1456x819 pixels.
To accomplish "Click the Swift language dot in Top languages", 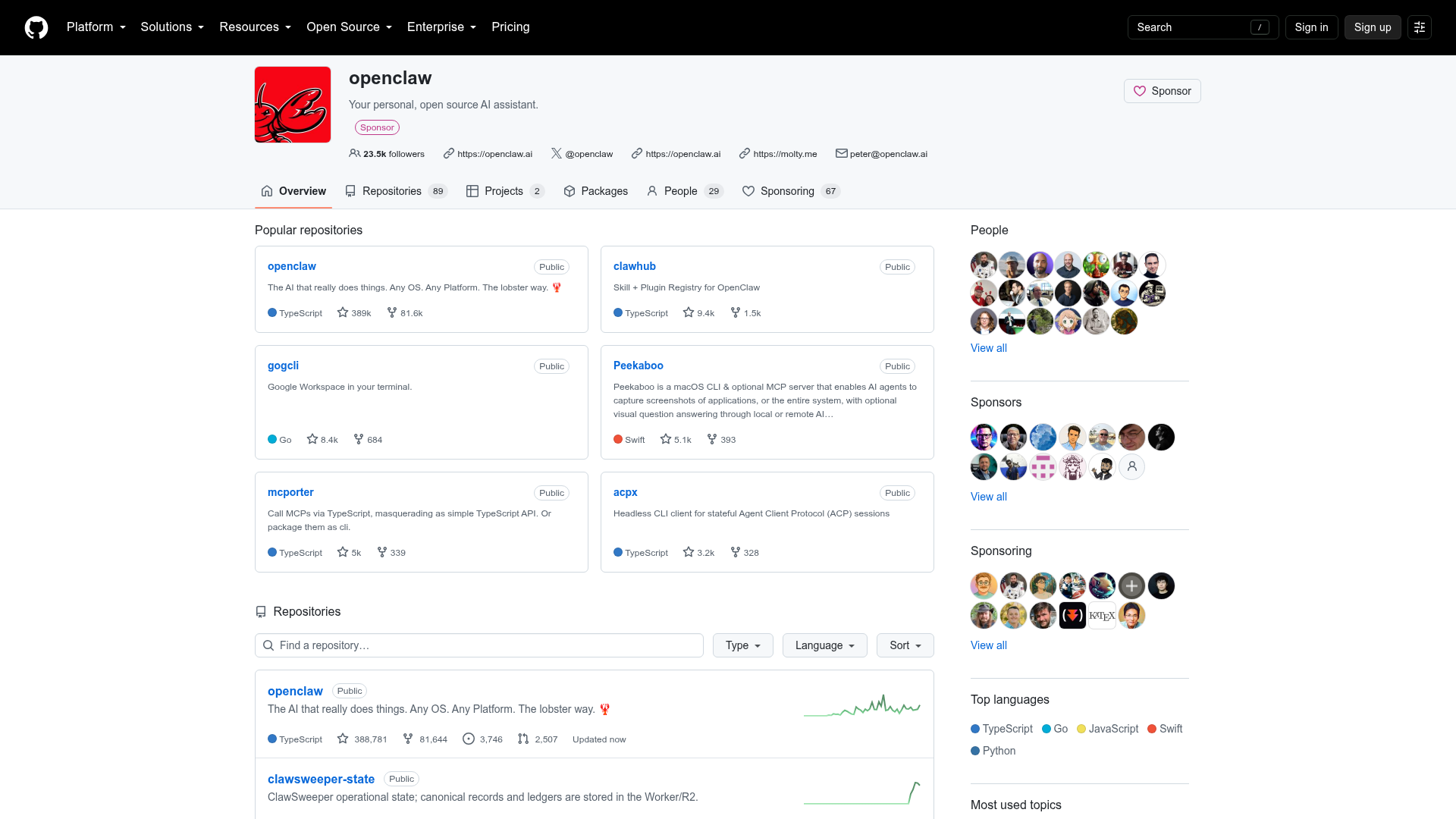I will pyautogui.click(x=1152, y=729).
